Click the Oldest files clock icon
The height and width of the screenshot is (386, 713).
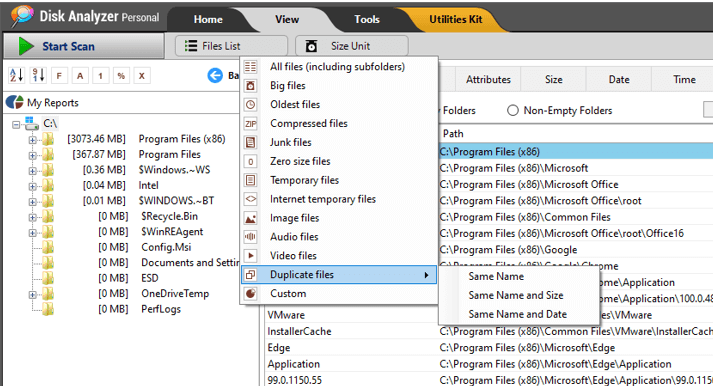[251, 105]
